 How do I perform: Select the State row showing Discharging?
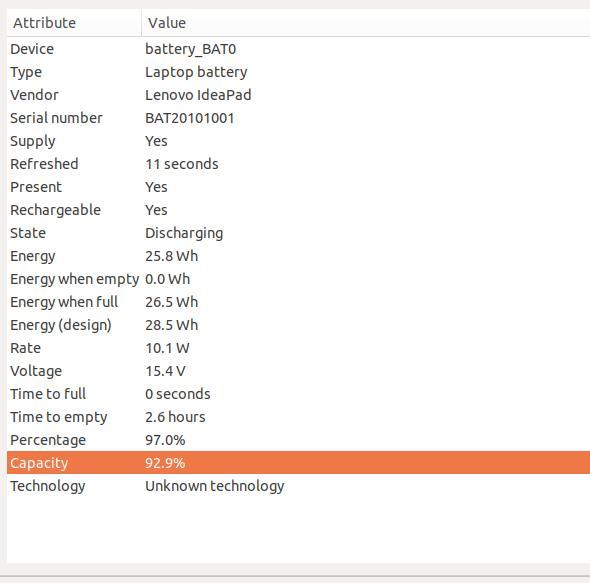[x=298, y=233]
